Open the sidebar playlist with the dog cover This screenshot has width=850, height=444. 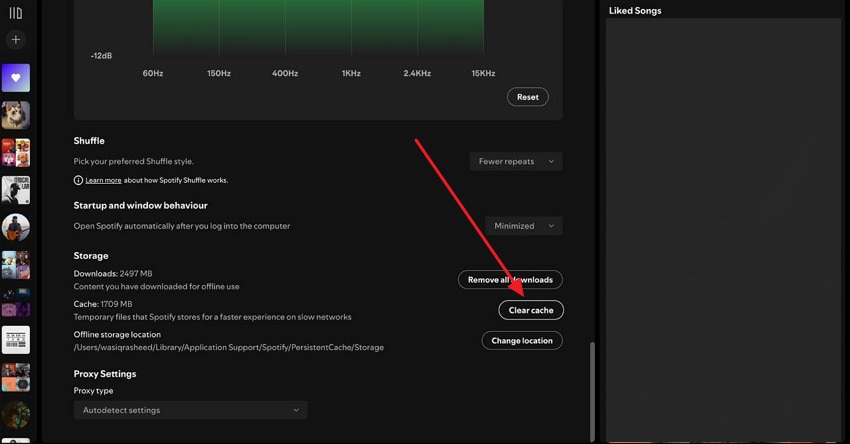click(16, 115)
